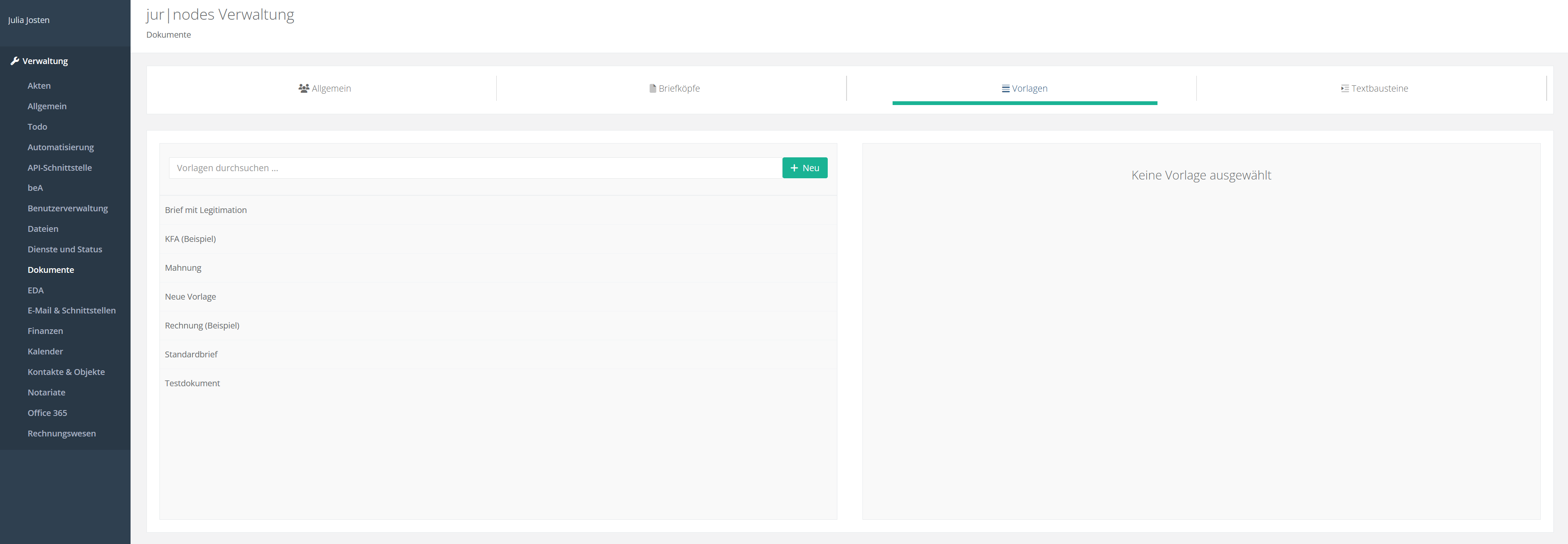
Task: Switch to the Textbausteine tab
Action: click(x=1374, y=89)
